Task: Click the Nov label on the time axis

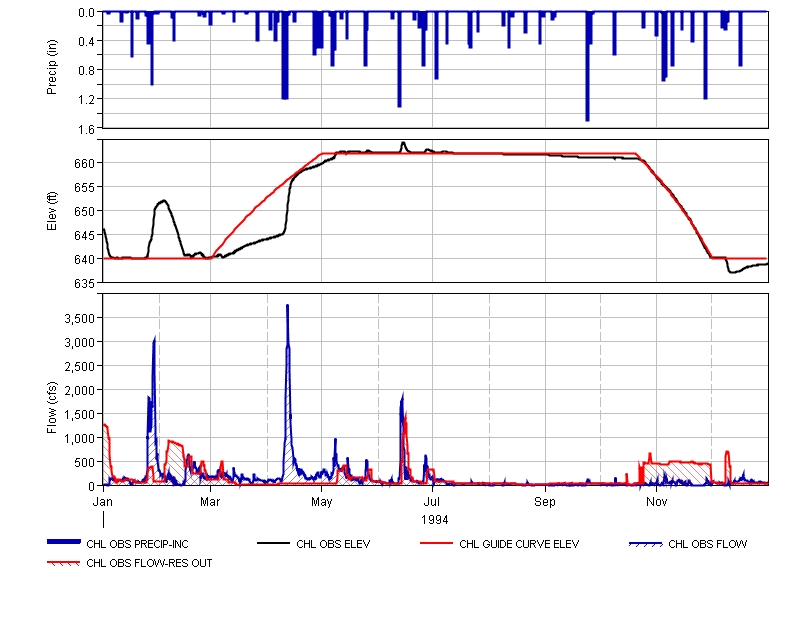Action: tap(656, 500)
